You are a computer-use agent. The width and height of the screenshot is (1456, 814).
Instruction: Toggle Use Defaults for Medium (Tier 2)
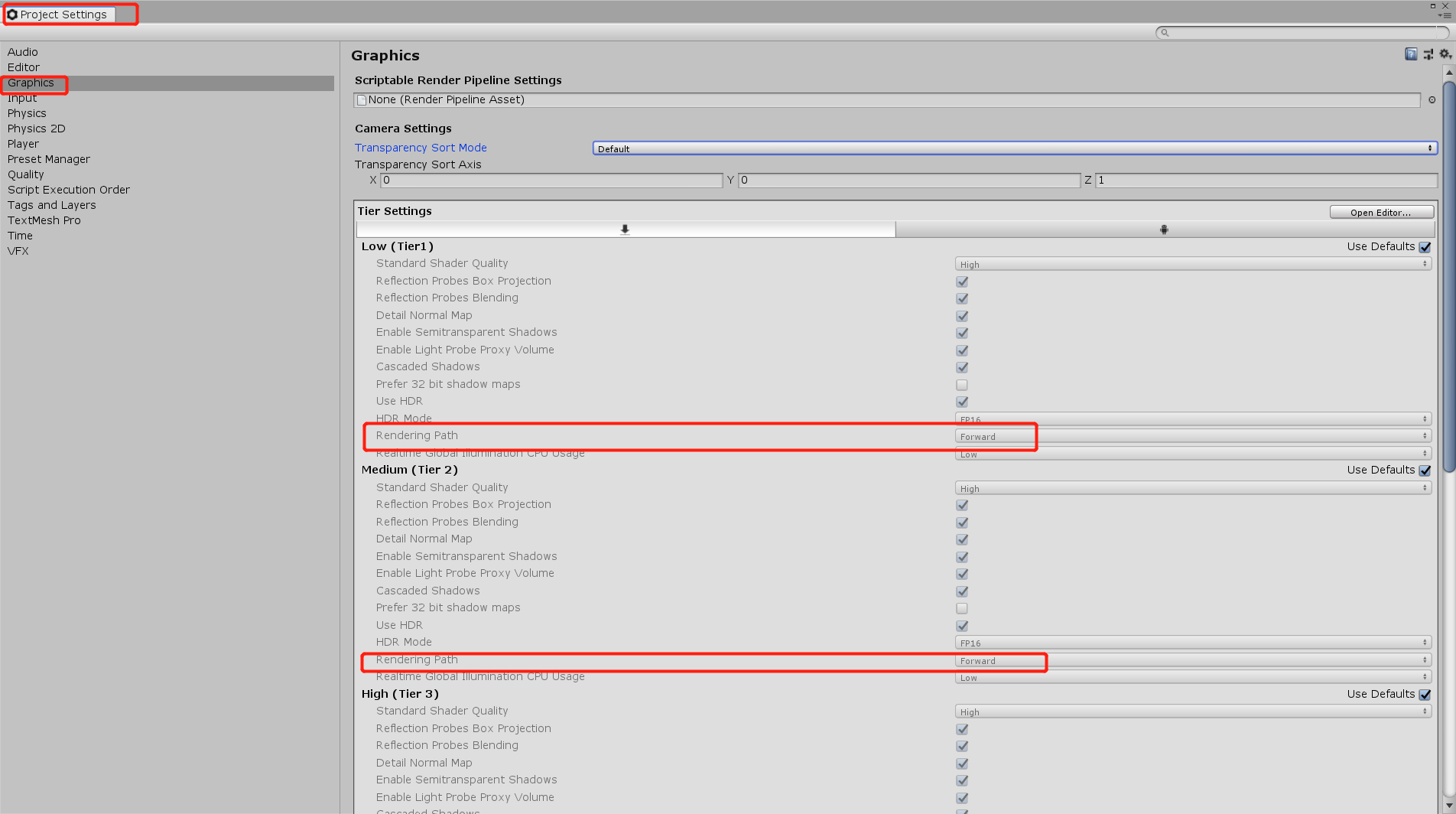click(1425, 470)
